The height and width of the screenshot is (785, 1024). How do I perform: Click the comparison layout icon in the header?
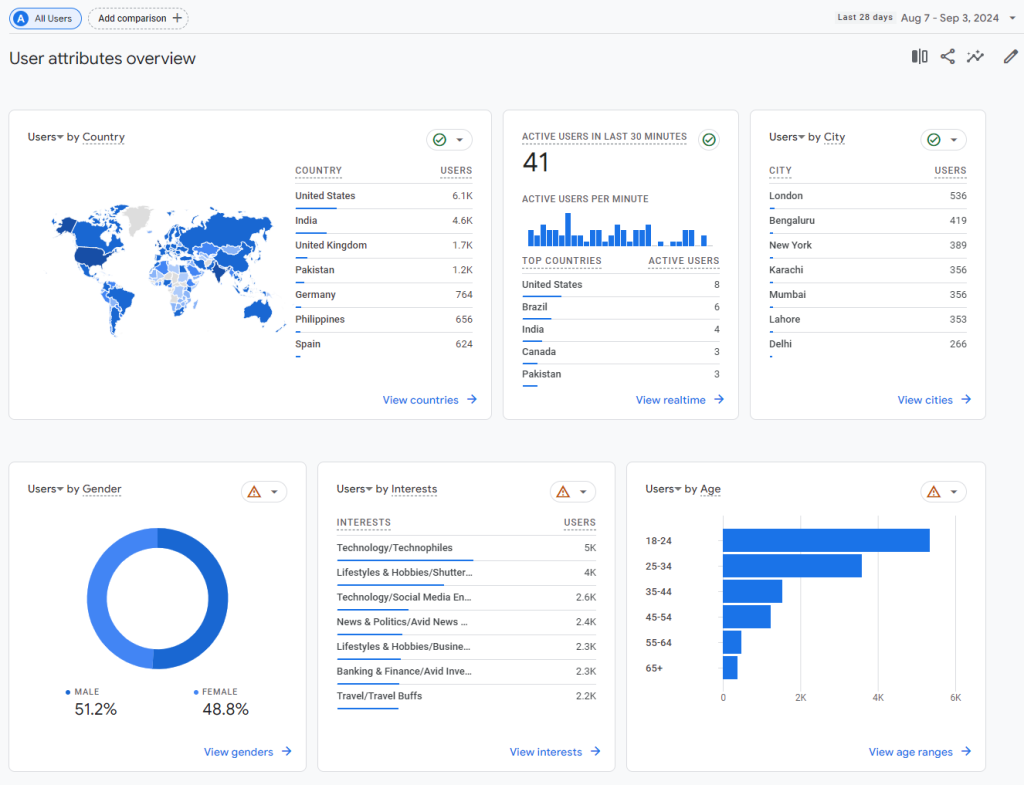[x=918, y=56]
